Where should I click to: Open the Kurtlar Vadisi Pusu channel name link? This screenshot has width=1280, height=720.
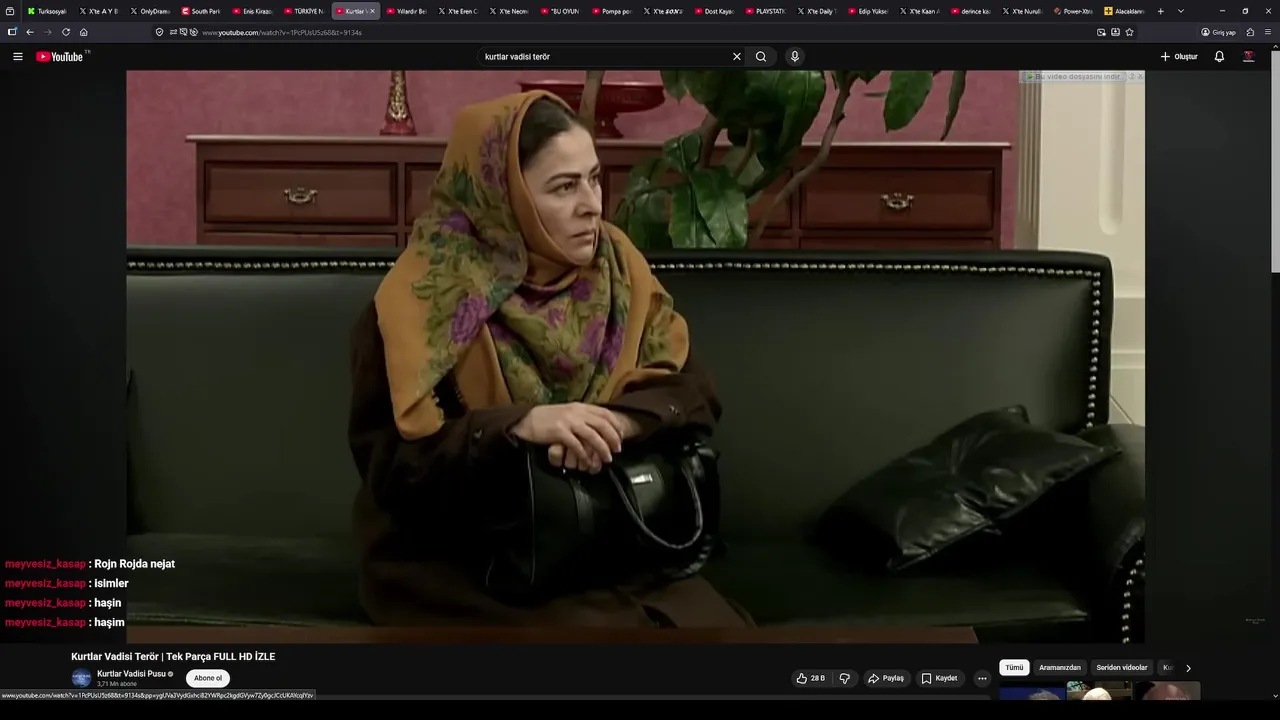pos(131,674)
